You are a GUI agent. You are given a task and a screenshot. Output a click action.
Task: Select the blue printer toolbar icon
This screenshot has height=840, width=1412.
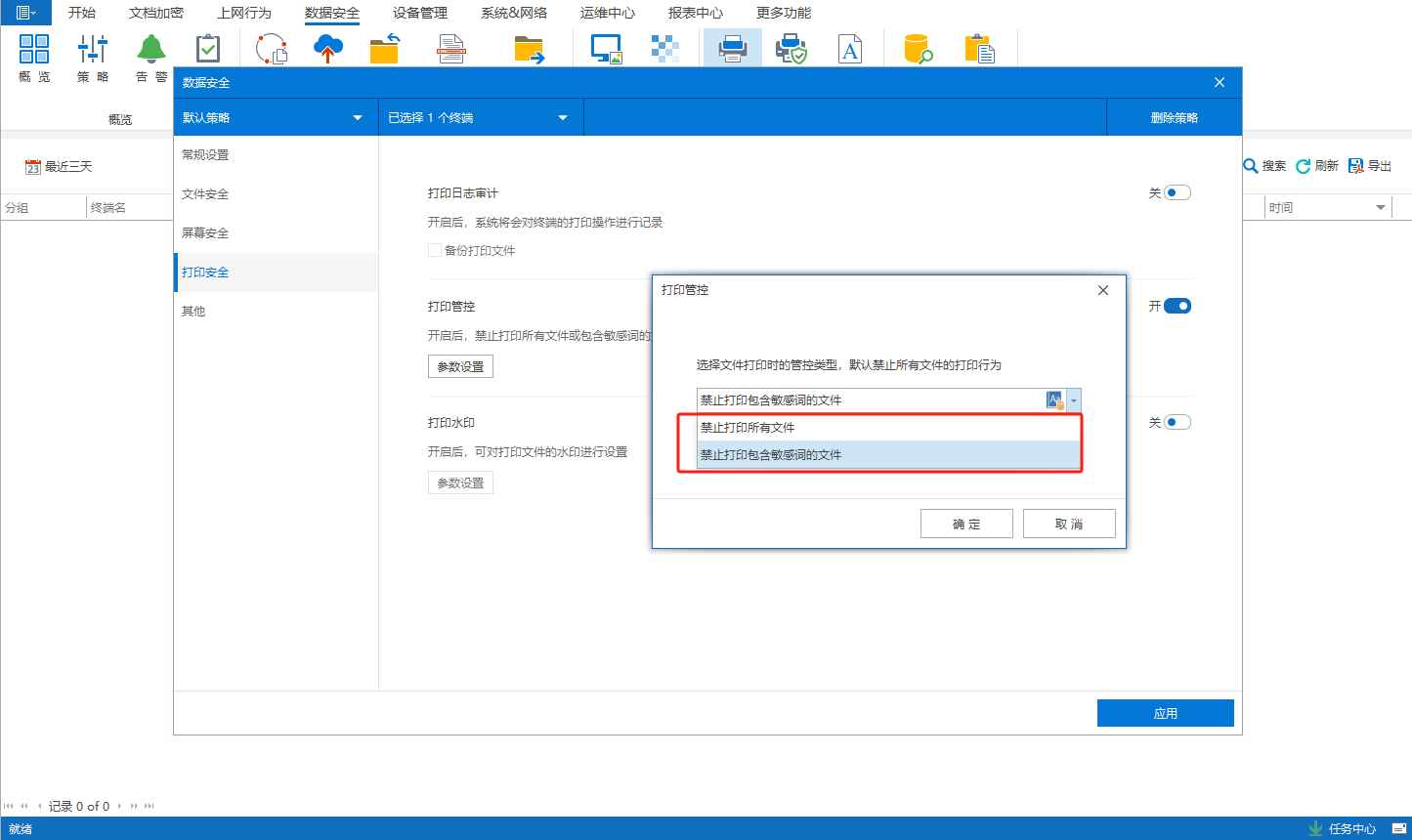[732, 49]
